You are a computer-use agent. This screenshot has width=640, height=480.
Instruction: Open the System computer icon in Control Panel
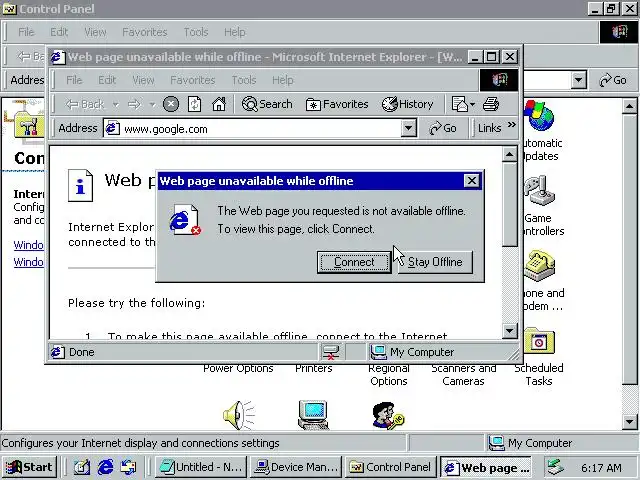click(313, 415)
